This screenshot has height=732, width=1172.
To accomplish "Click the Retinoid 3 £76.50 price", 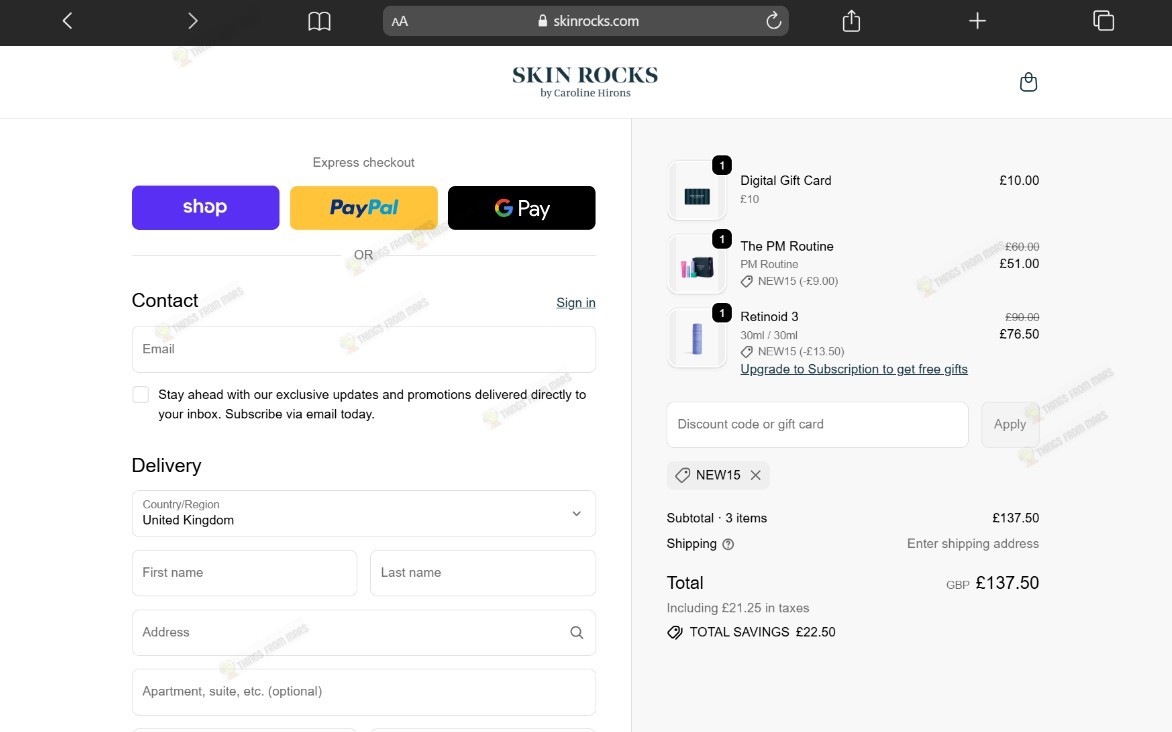I will point(1019,334).
